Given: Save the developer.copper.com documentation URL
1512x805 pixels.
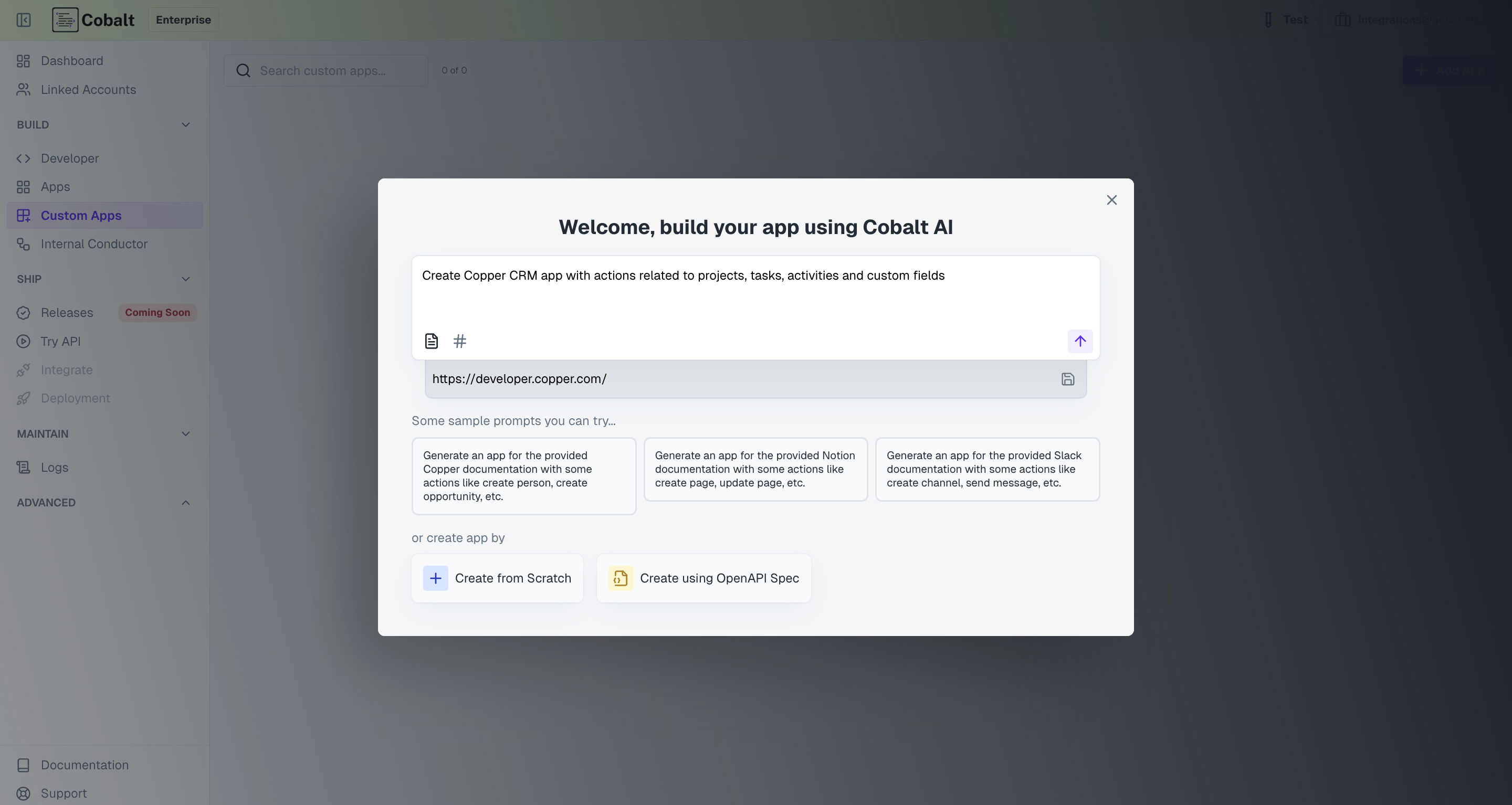Looking at the screenshot, I should click(1068, 378).
